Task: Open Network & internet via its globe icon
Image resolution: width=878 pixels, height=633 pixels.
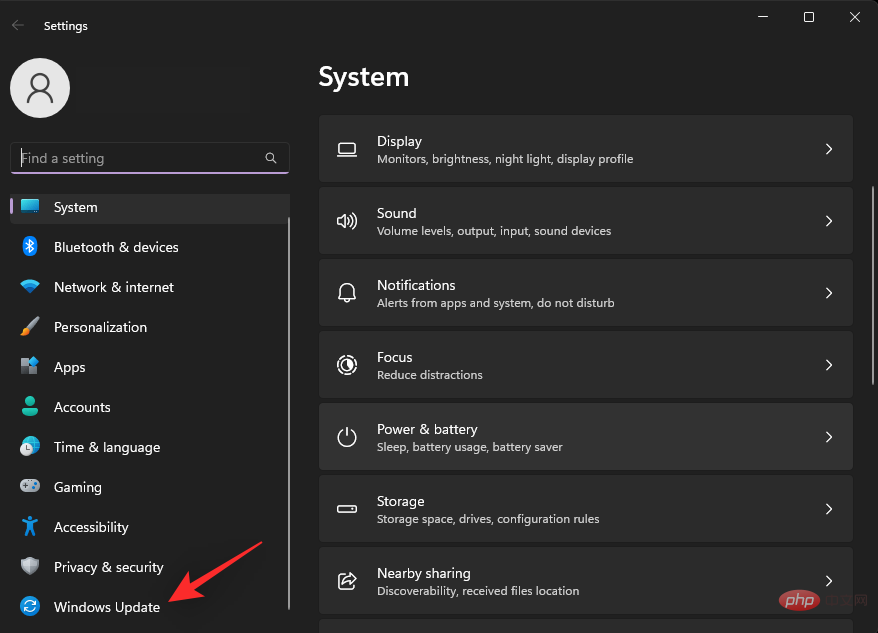Action: pyautogui.click(x=29, y=287)
